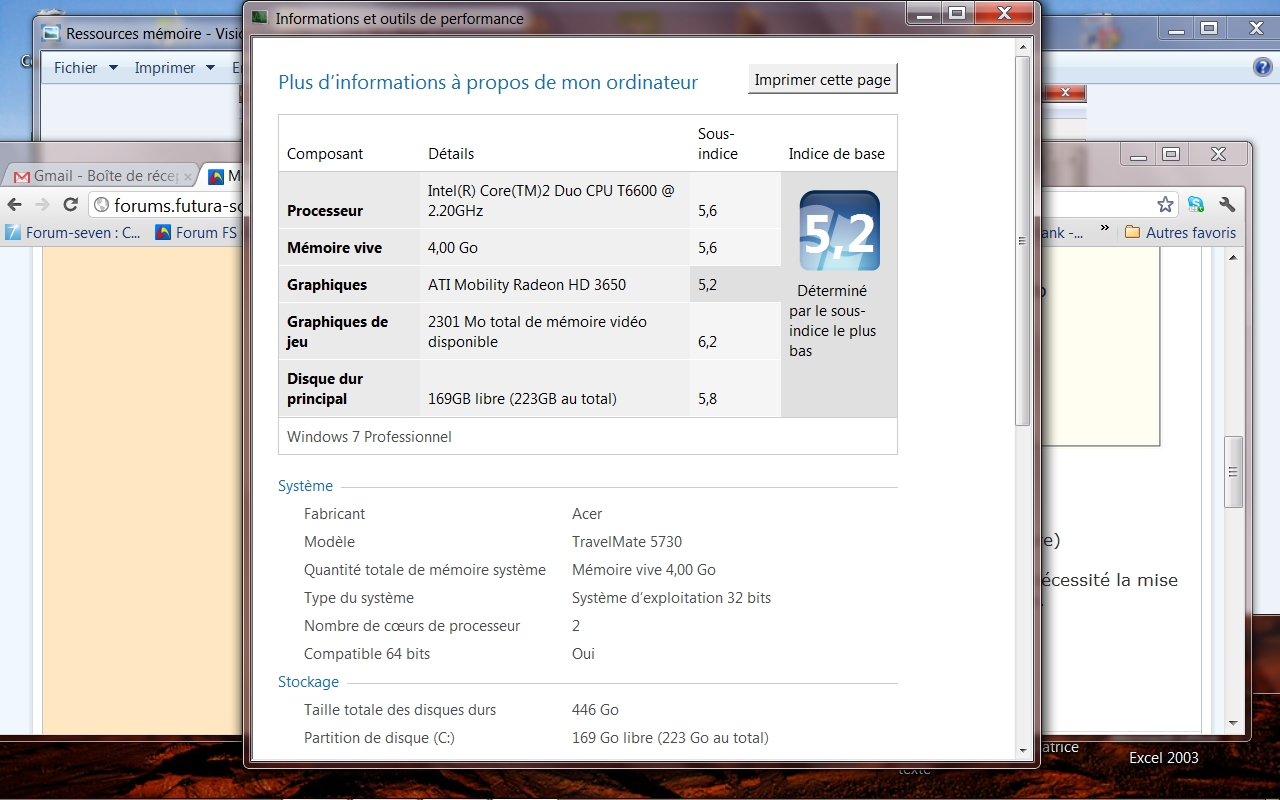1280x800 pixels.
Task: Click the performance window scroll-up arrow
Action: [1022, 47]
